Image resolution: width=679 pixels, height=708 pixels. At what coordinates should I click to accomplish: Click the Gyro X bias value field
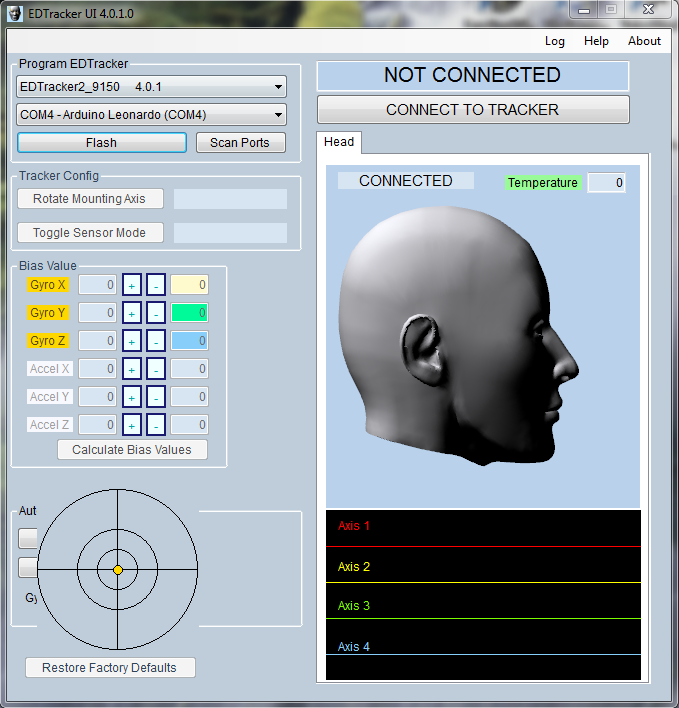coord(98,285)
